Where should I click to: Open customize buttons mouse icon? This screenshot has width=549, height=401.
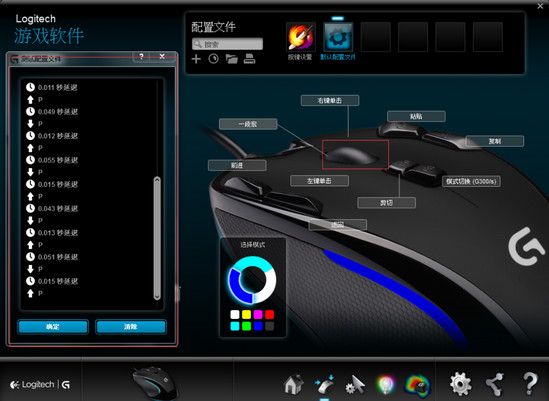(325, 384)
